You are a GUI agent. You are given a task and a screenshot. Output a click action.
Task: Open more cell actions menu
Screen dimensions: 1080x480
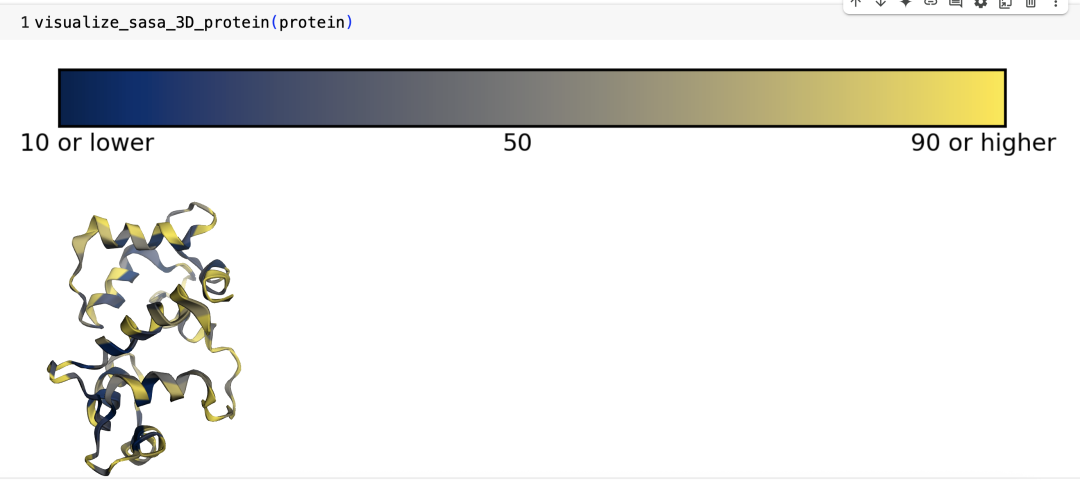click(1055, 3)
